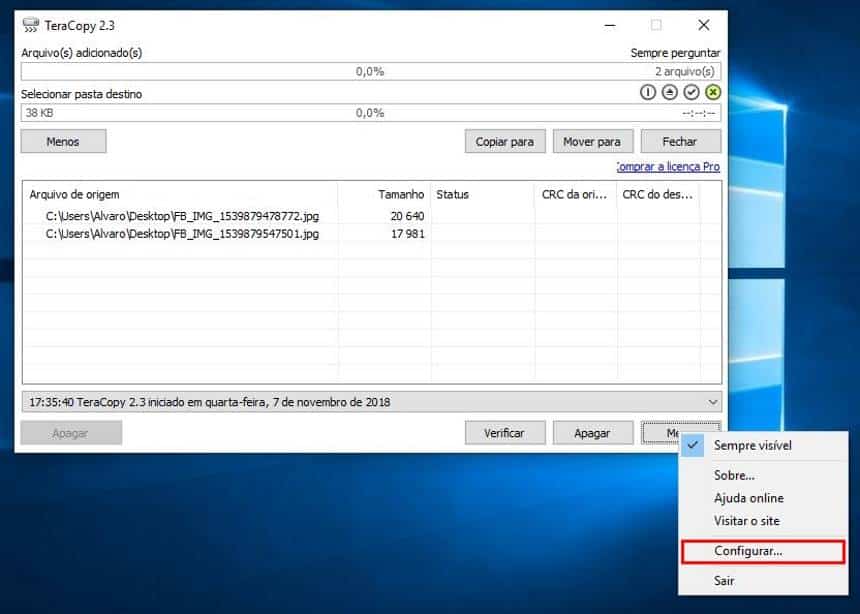The image size is (860, 614).
Task: Close the TeraCopy window
Action: point(704,25)
